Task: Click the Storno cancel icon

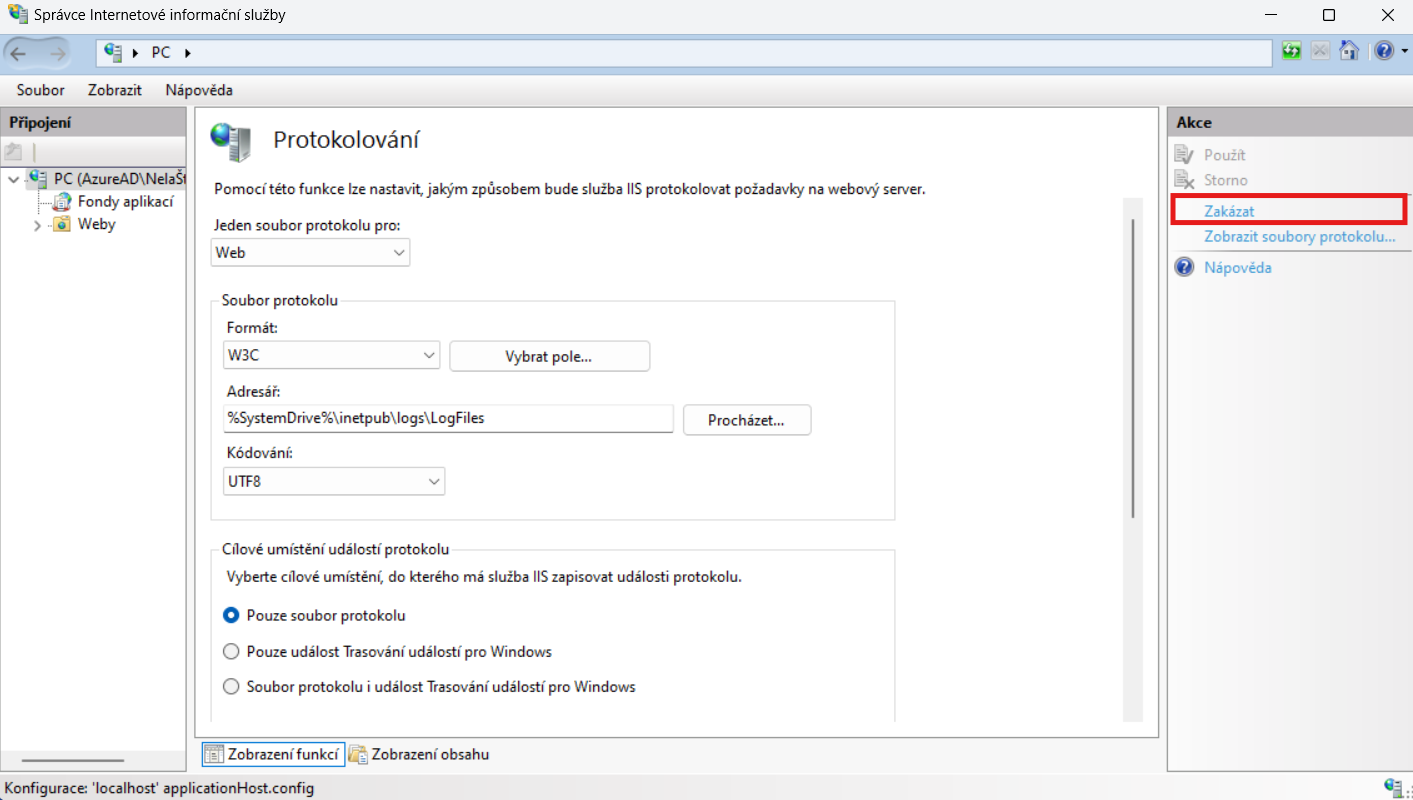Action: click(1184, 180)
